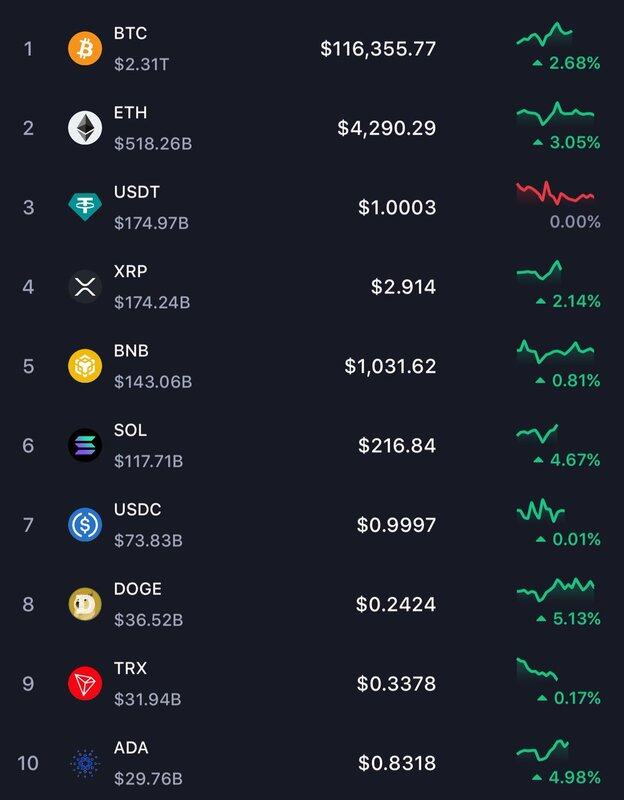View the red USDT sparkline chart

[555, 193]
